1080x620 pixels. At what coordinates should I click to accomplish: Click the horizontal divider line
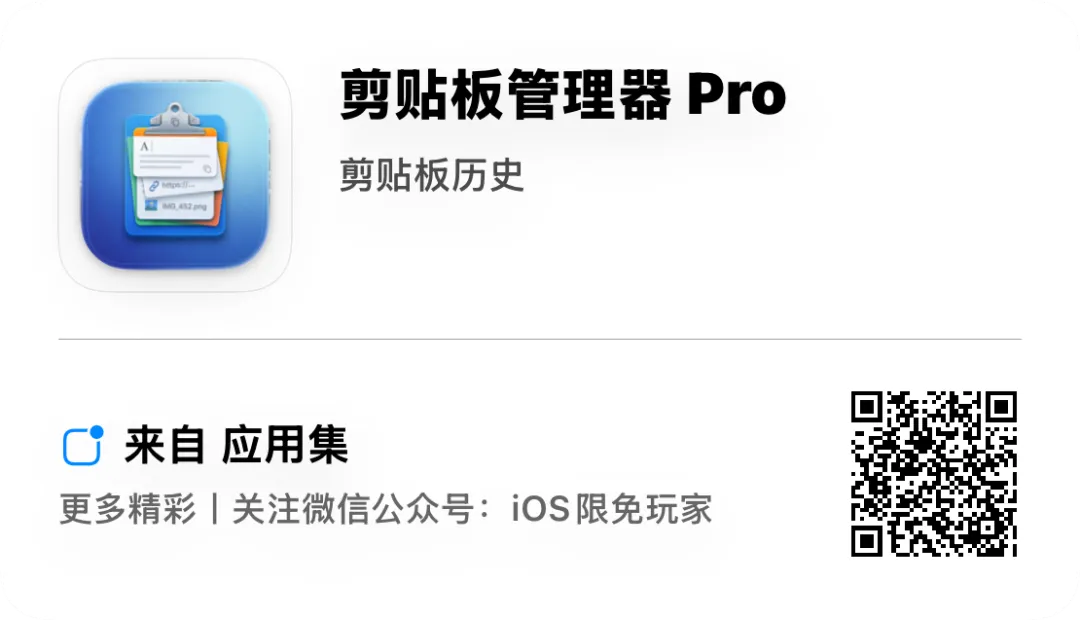pyautogui.click(x=540, y=339)
